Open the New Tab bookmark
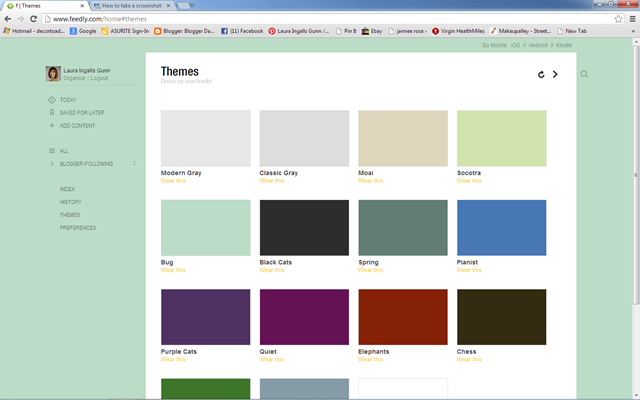Viewport: 640px width, 400px height. click(571, 31)
